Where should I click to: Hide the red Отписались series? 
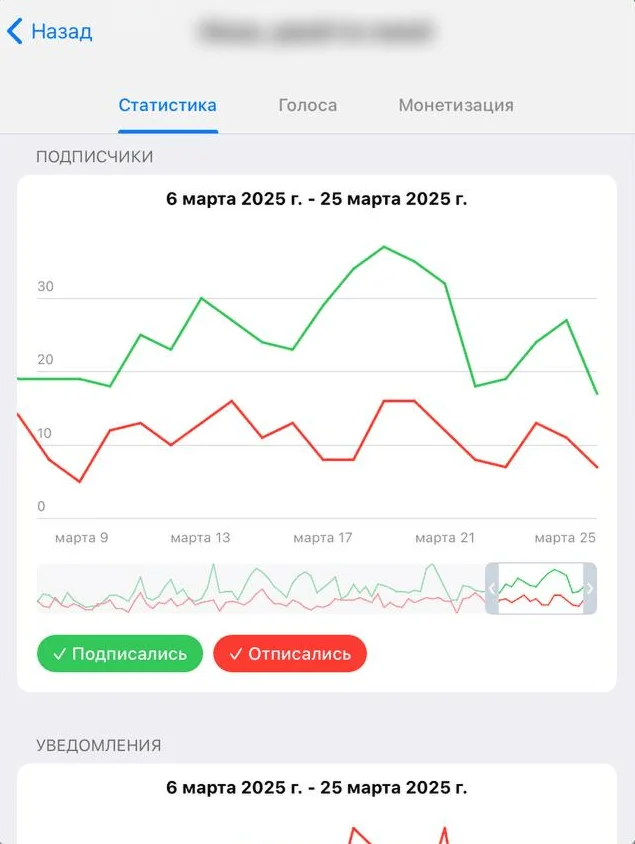click(290, 654)
